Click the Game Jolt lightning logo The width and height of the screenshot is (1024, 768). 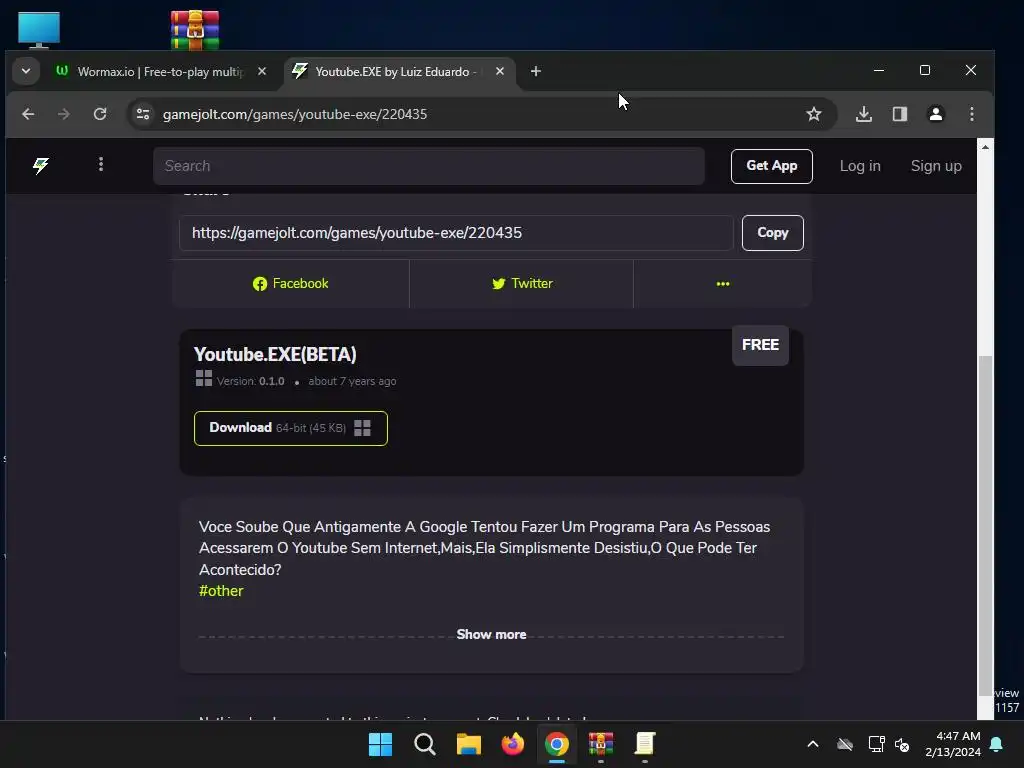pos(40,165)
